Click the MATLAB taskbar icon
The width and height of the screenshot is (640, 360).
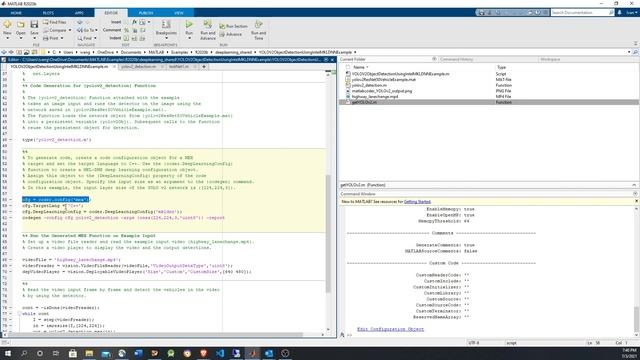(x=252, y=353)
